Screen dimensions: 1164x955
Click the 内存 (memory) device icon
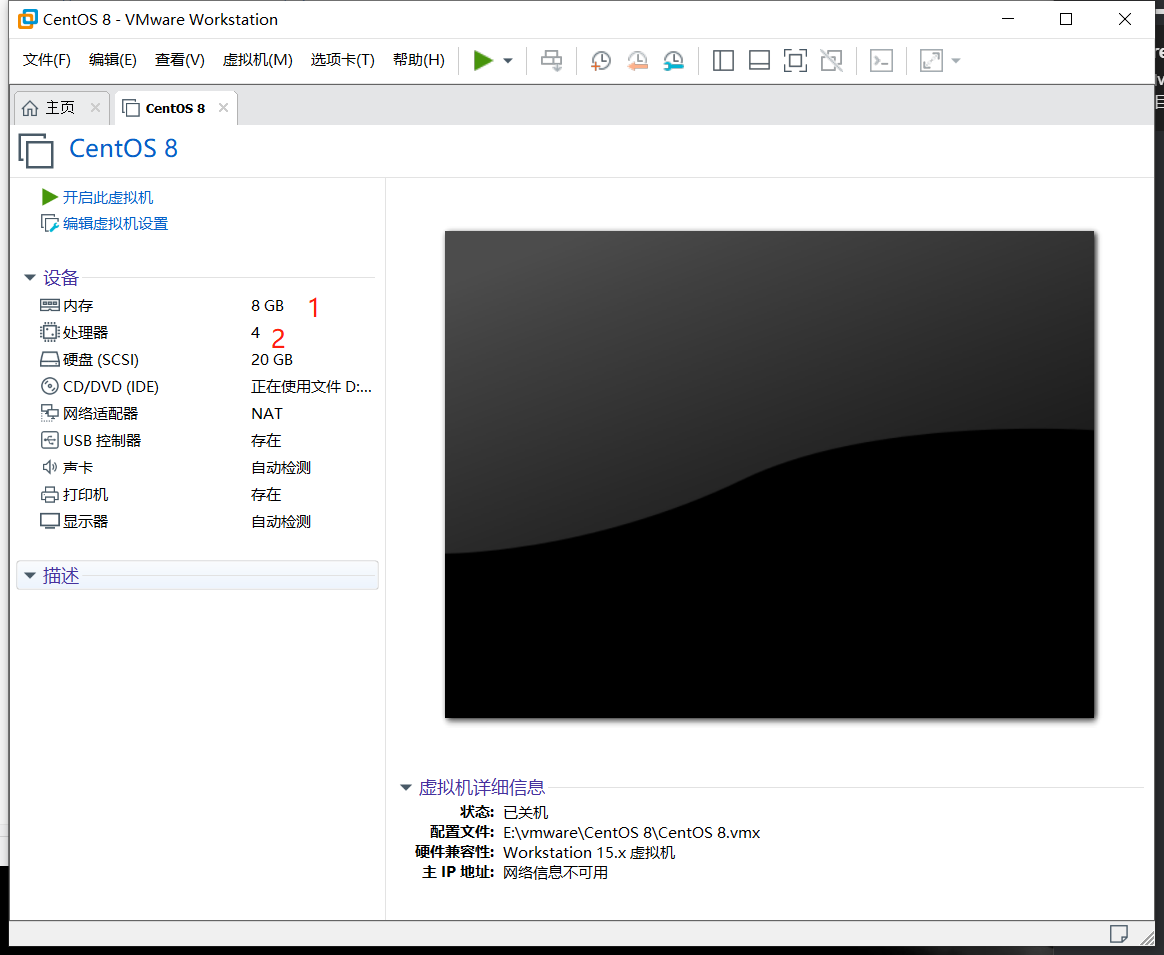49,305
